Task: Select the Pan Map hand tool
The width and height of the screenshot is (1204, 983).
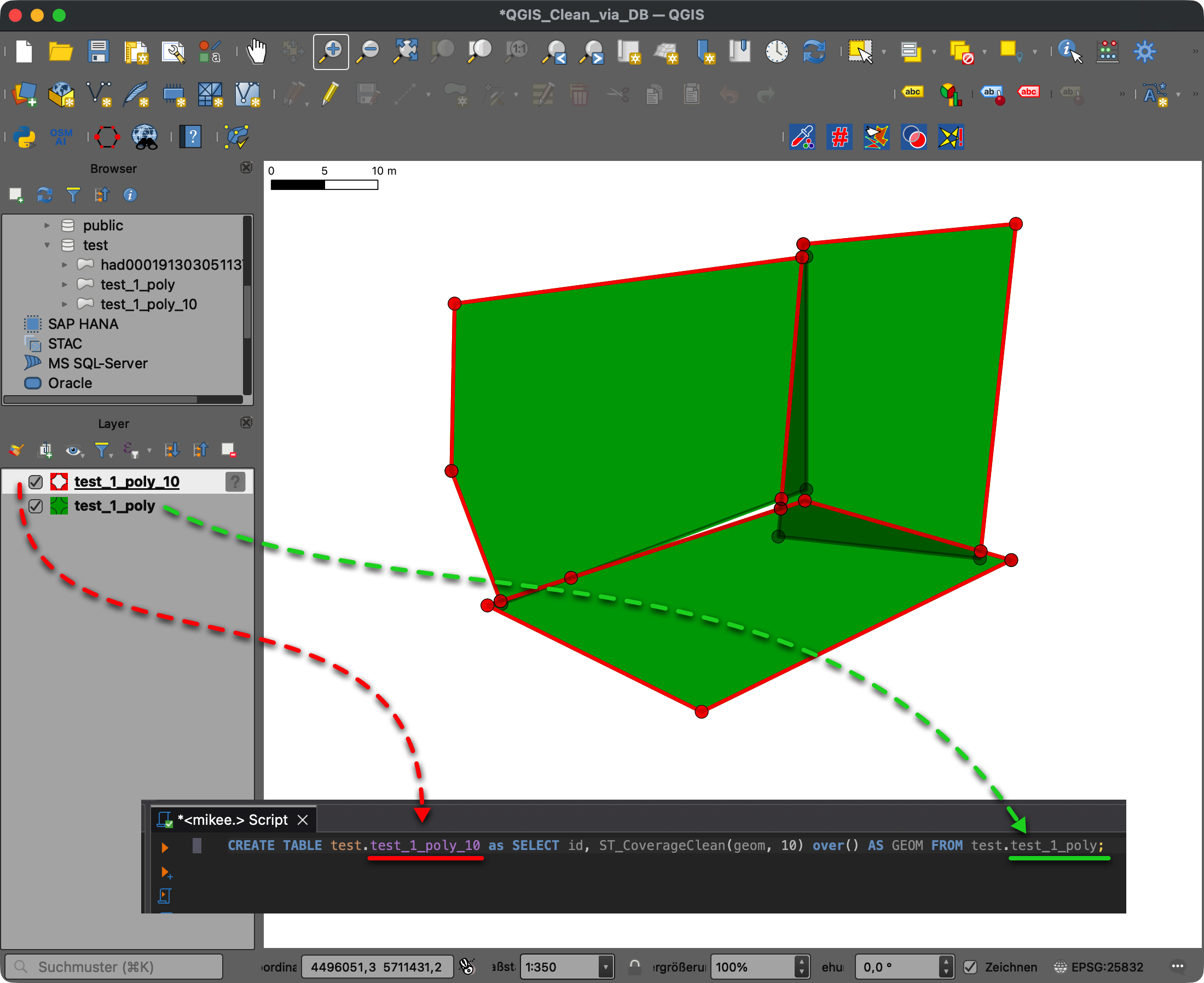Action: pos(257,51)
